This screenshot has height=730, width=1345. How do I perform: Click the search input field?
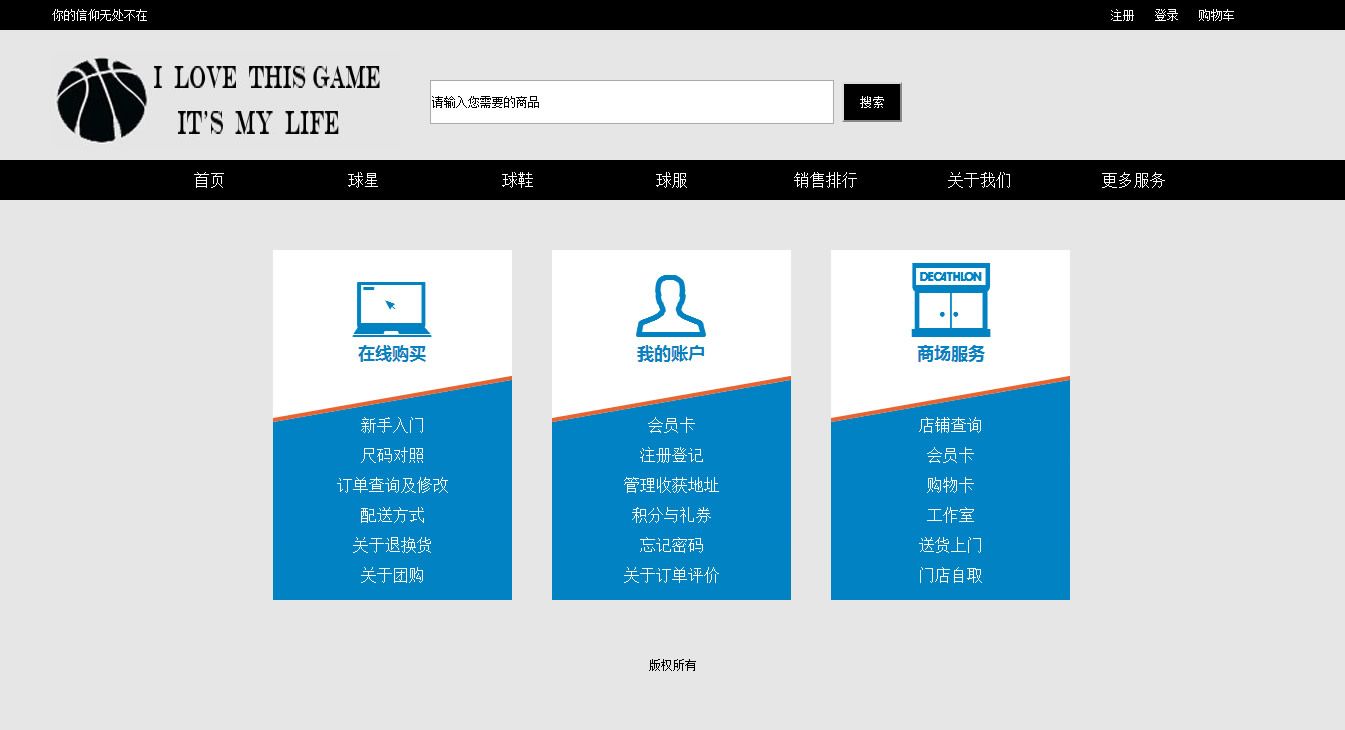(x=631, y=102)
